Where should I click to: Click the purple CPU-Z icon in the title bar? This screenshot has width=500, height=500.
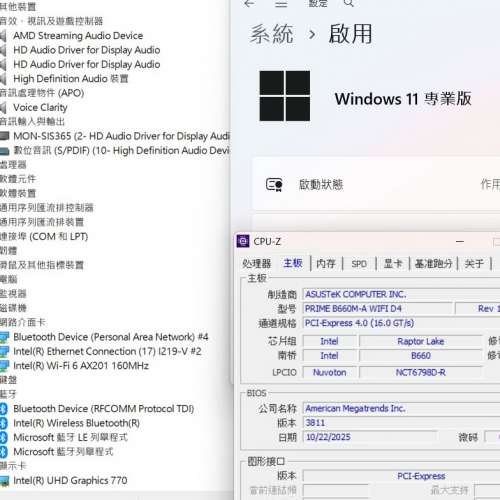243,241
